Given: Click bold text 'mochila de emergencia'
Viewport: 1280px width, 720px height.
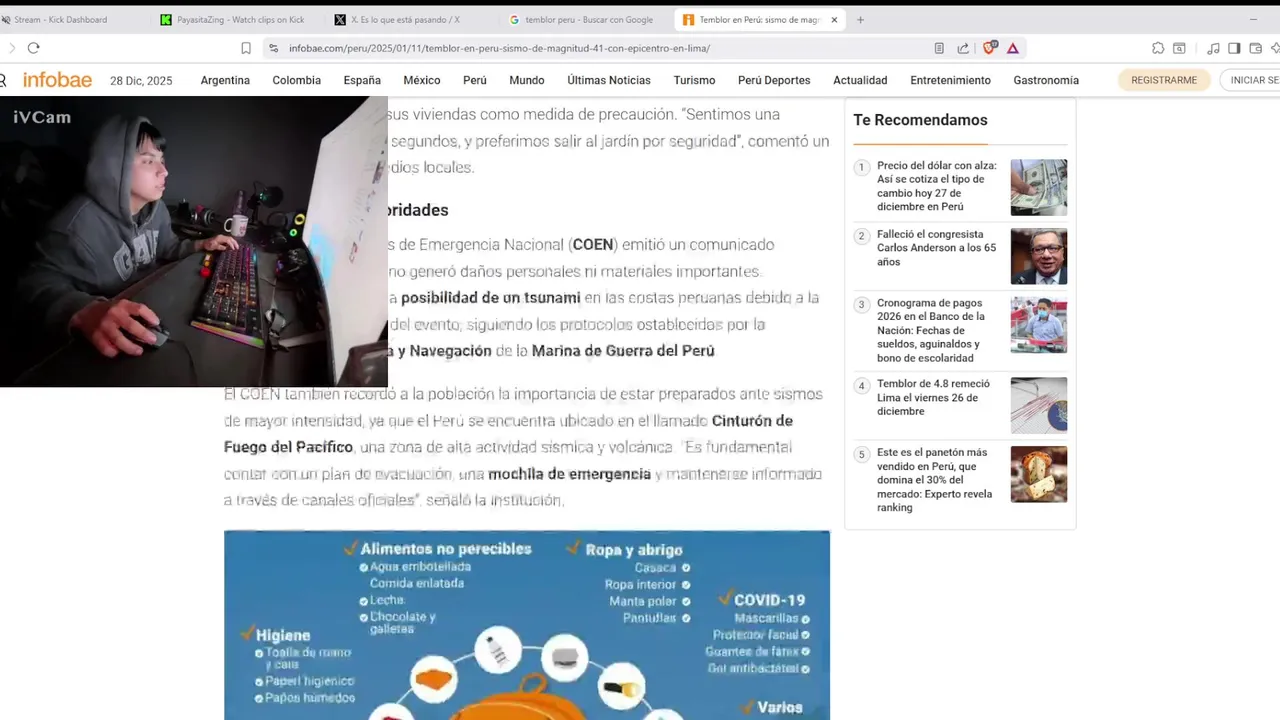Looking at the screenshot, I should (x=570, y=474).
